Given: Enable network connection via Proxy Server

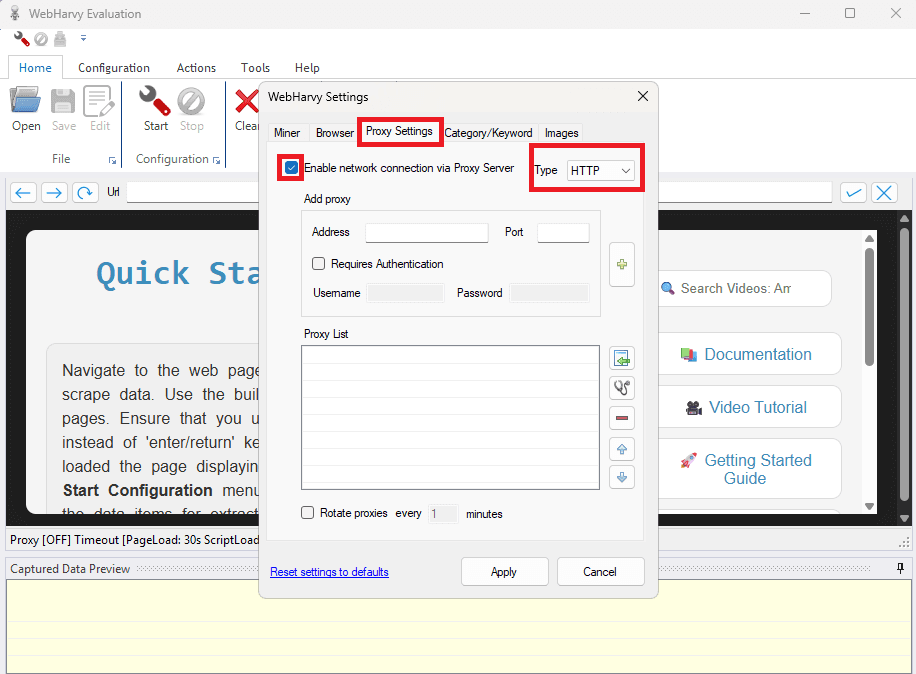Looking at the screenshot, I should point(289,167).
